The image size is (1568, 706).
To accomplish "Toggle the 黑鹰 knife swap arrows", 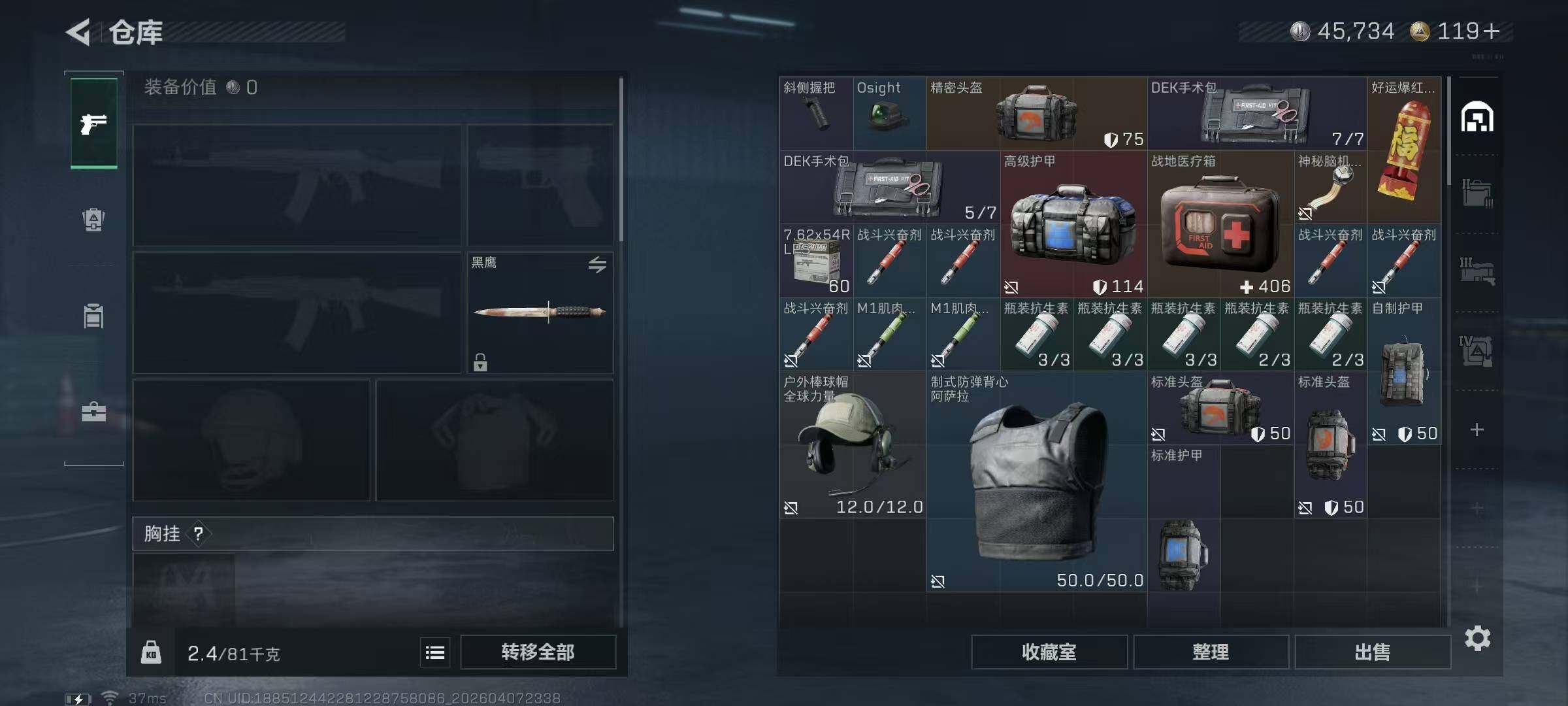I will coord(597,265).
